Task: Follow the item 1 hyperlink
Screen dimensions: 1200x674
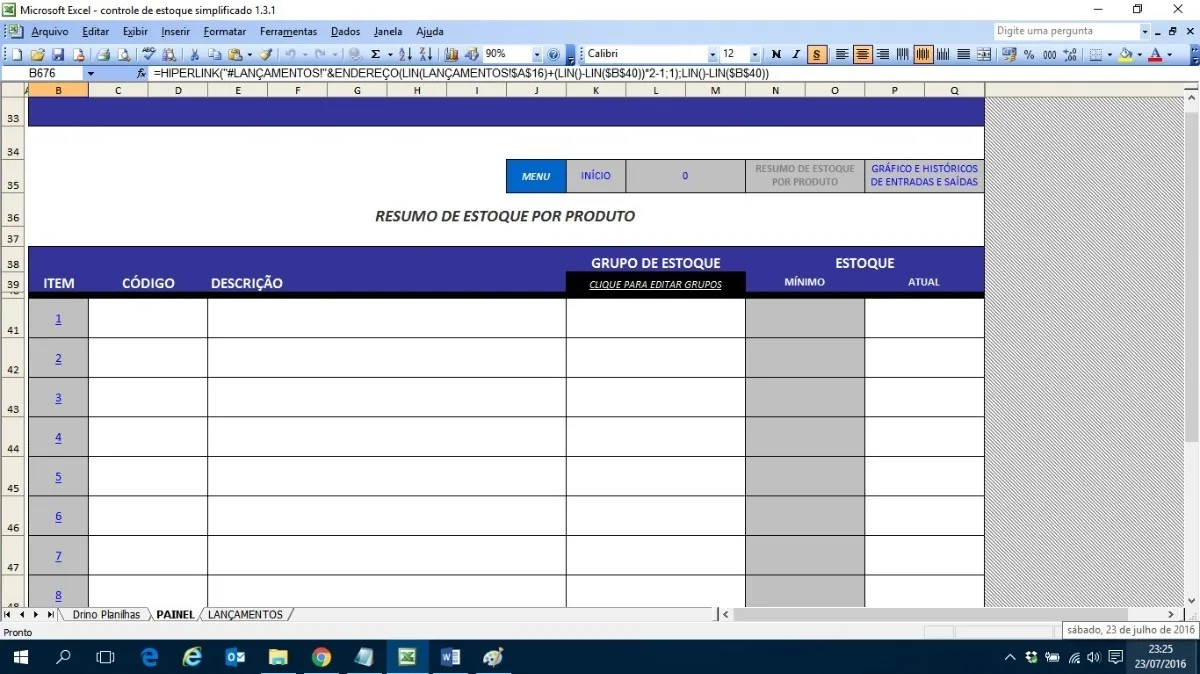Action: (58, 319)
